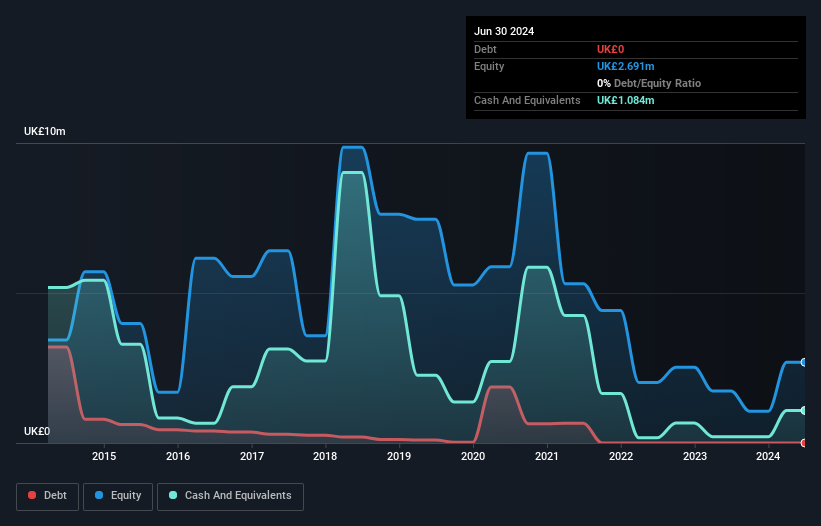Viewport: 821px width, 526px height.
Task: Click the 2017 x-axis label
Action: (x=252, y=456)
